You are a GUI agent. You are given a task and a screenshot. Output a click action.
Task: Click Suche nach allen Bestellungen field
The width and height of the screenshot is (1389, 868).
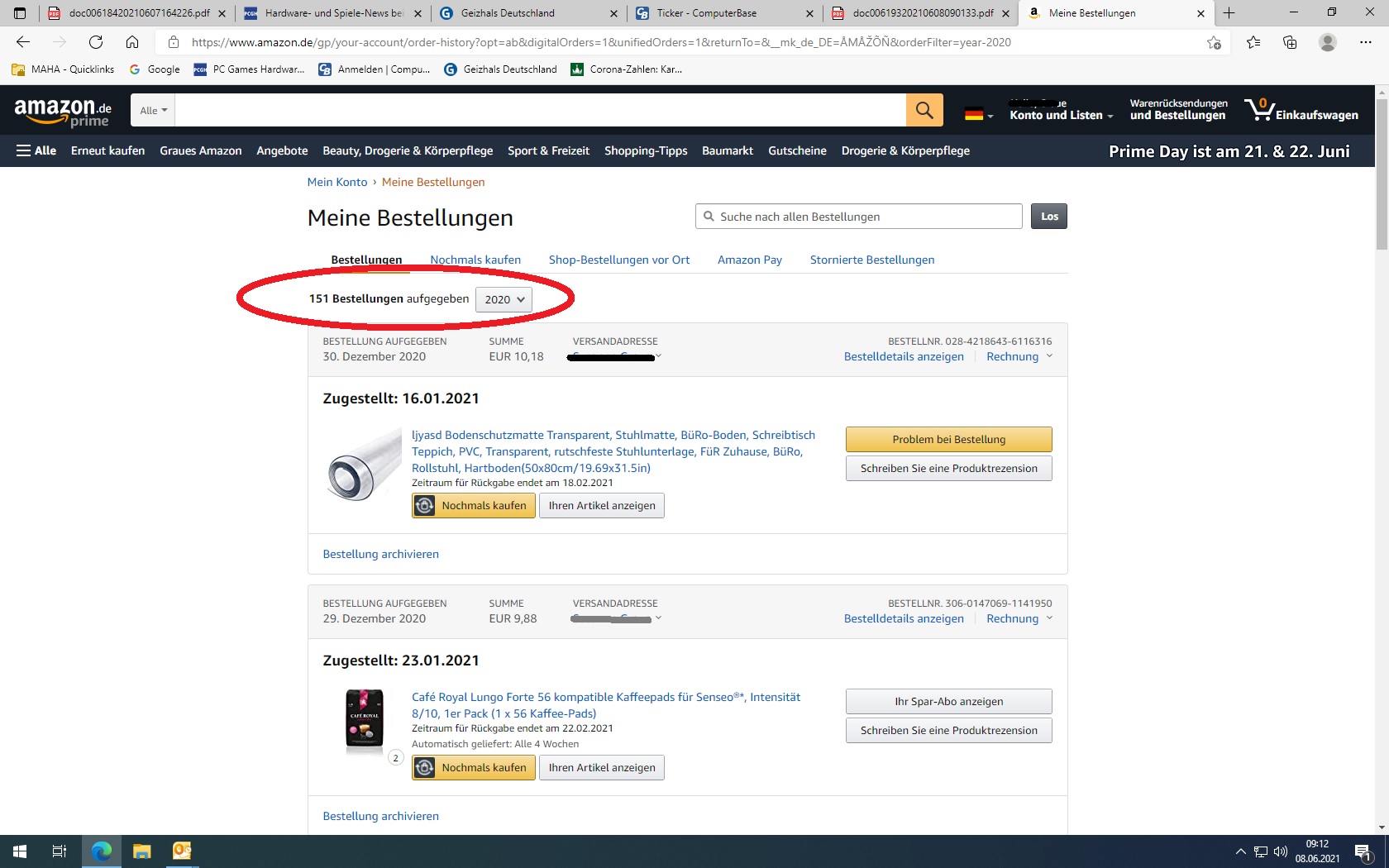859,217
